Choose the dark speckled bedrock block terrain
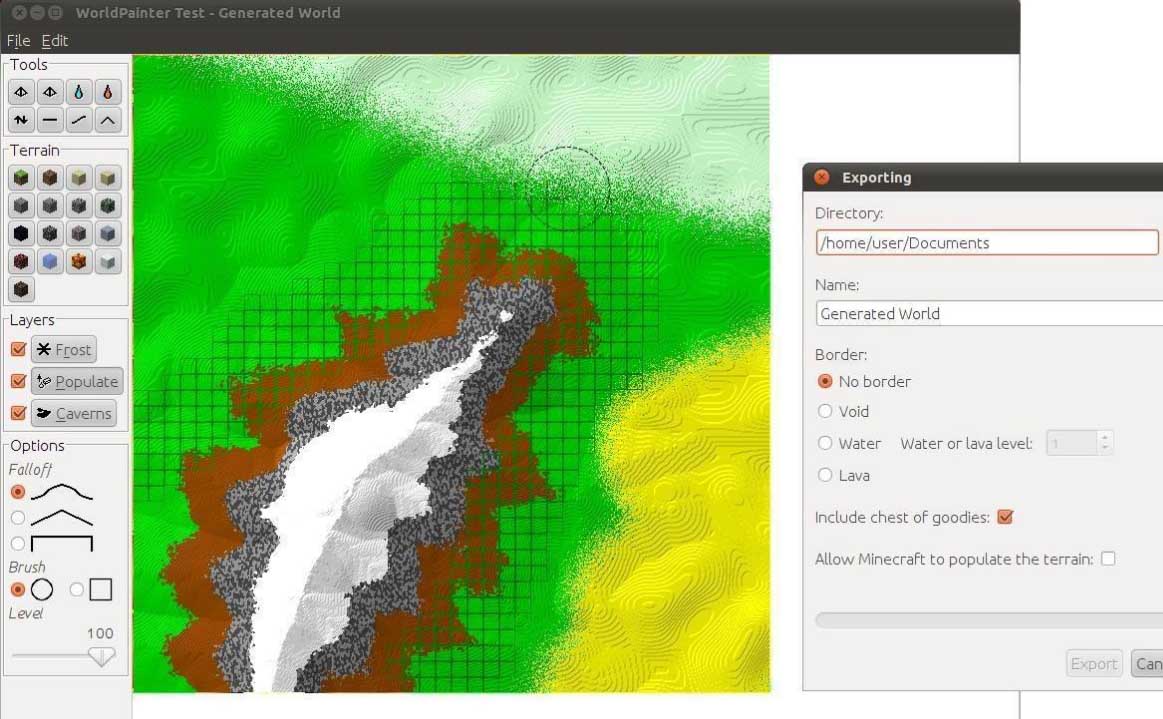Viewport: 1163px width, 719px height. [50, 234]
